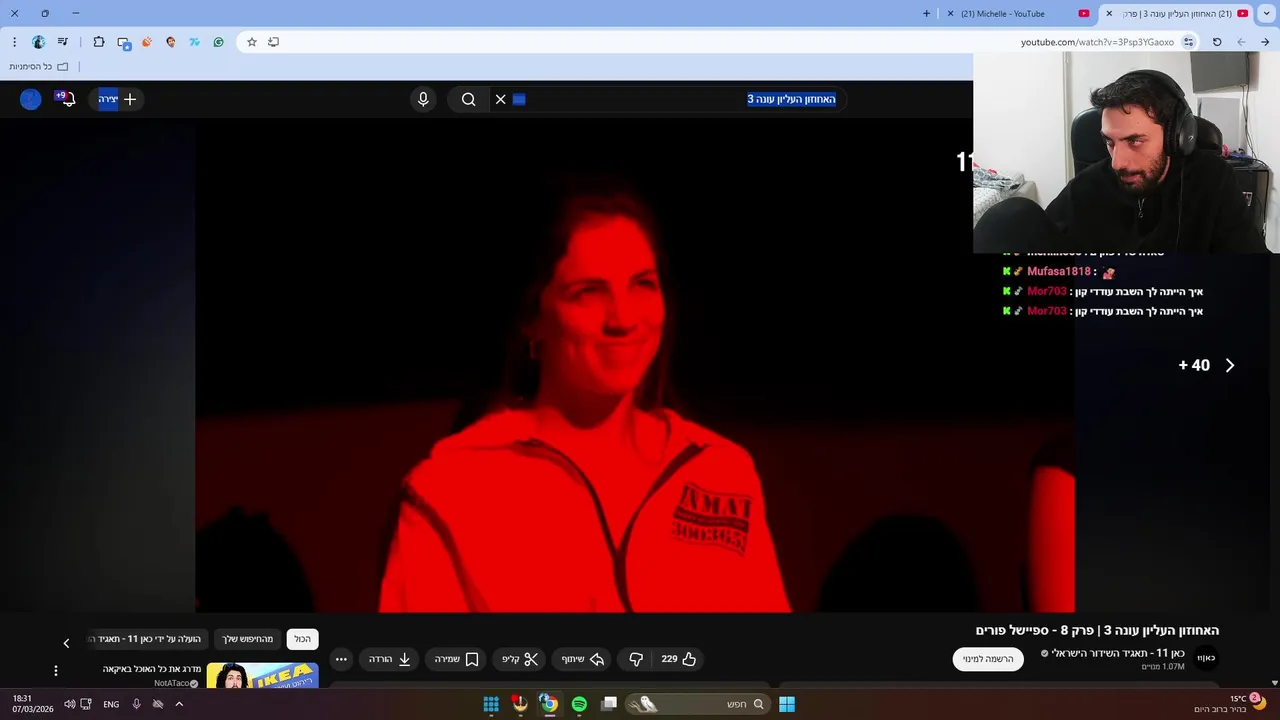The image size is (1280, 720).
Task: Click the Chrome address bar URL
Action: (1097, 42)
